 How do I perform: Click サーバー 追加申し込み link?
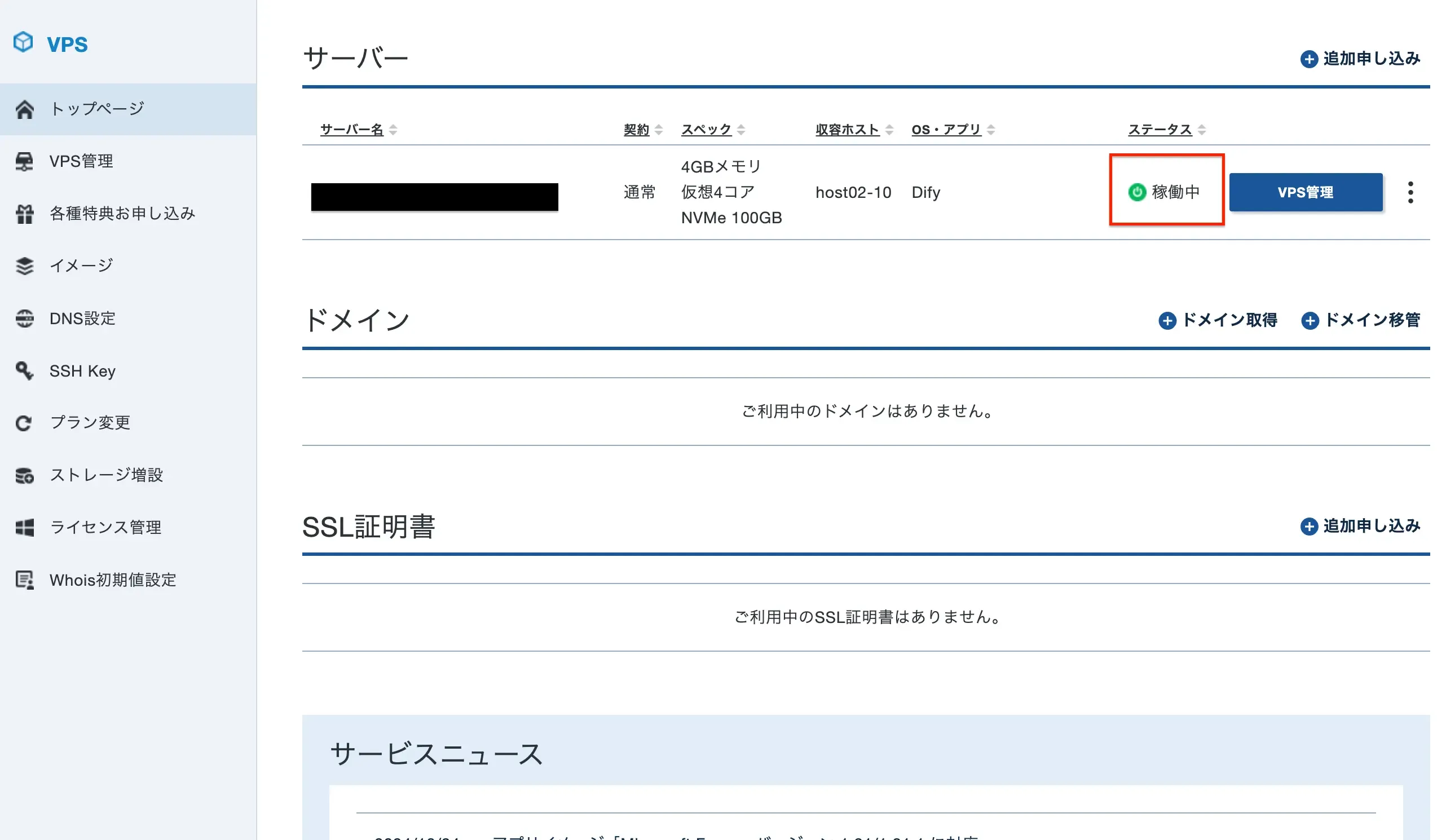pos(1360,59)
